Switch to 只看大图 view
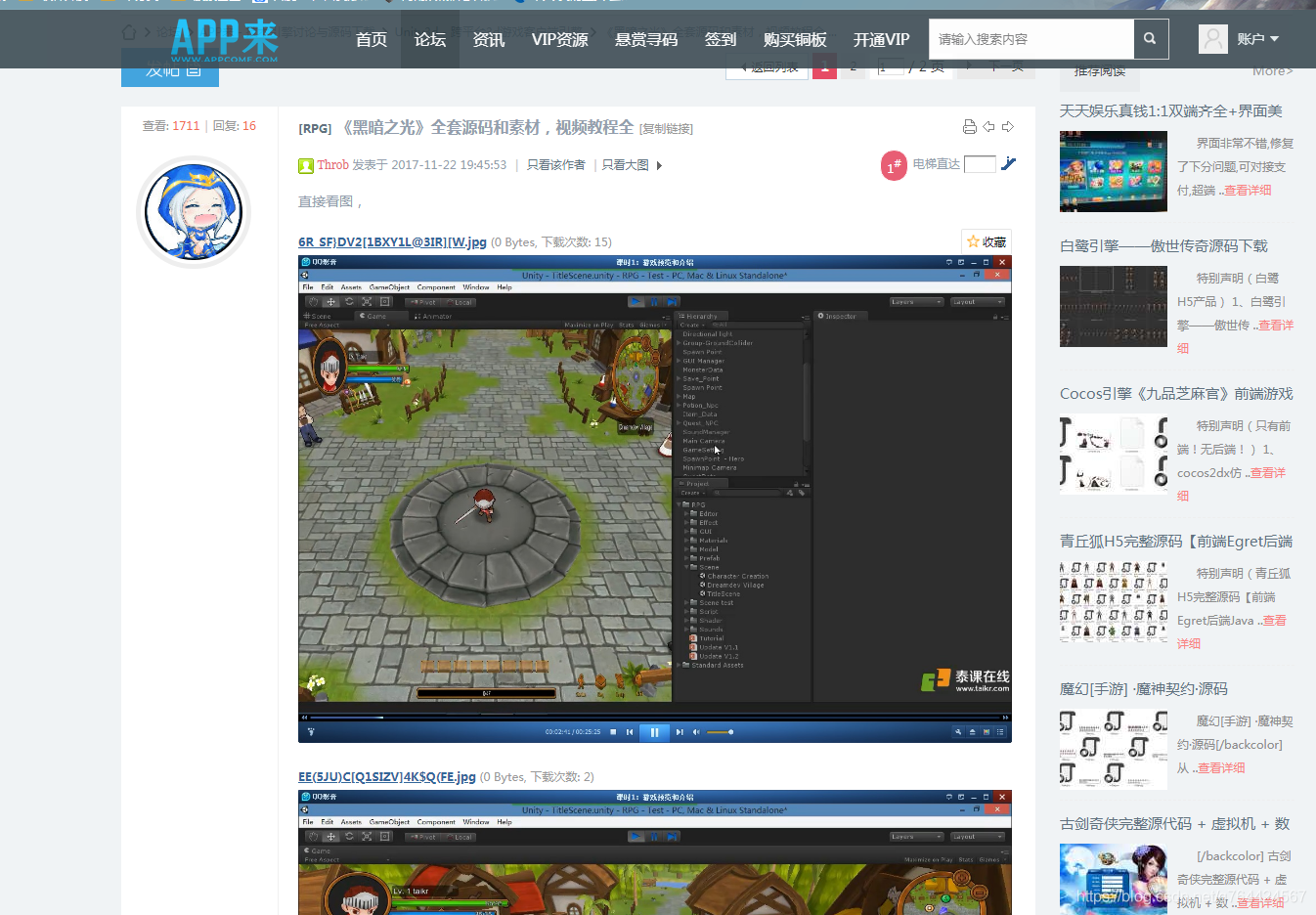Image resolution: width=1316 pixels, height=915 pixels. [626, 165]
